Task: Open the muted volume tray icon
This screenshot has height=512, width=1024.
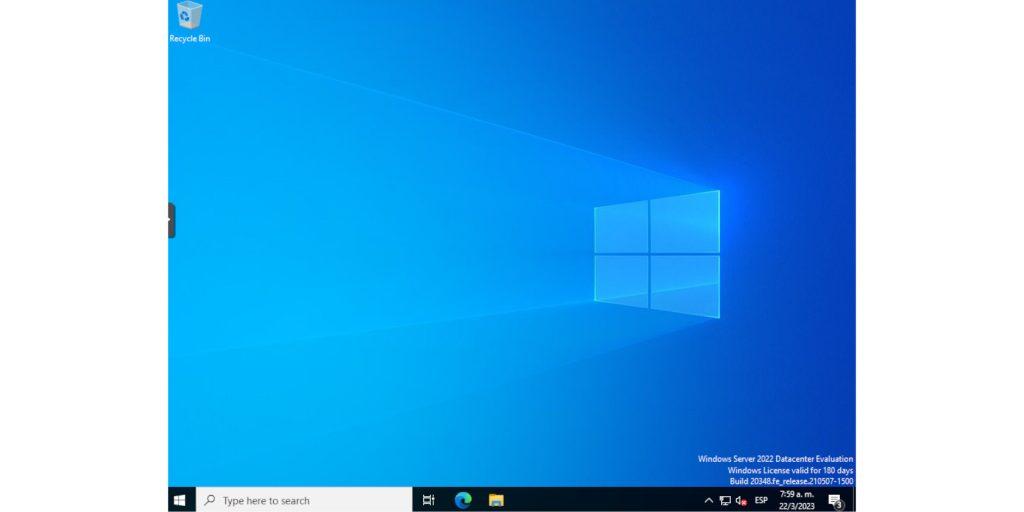Action: (x=741, y=501)
